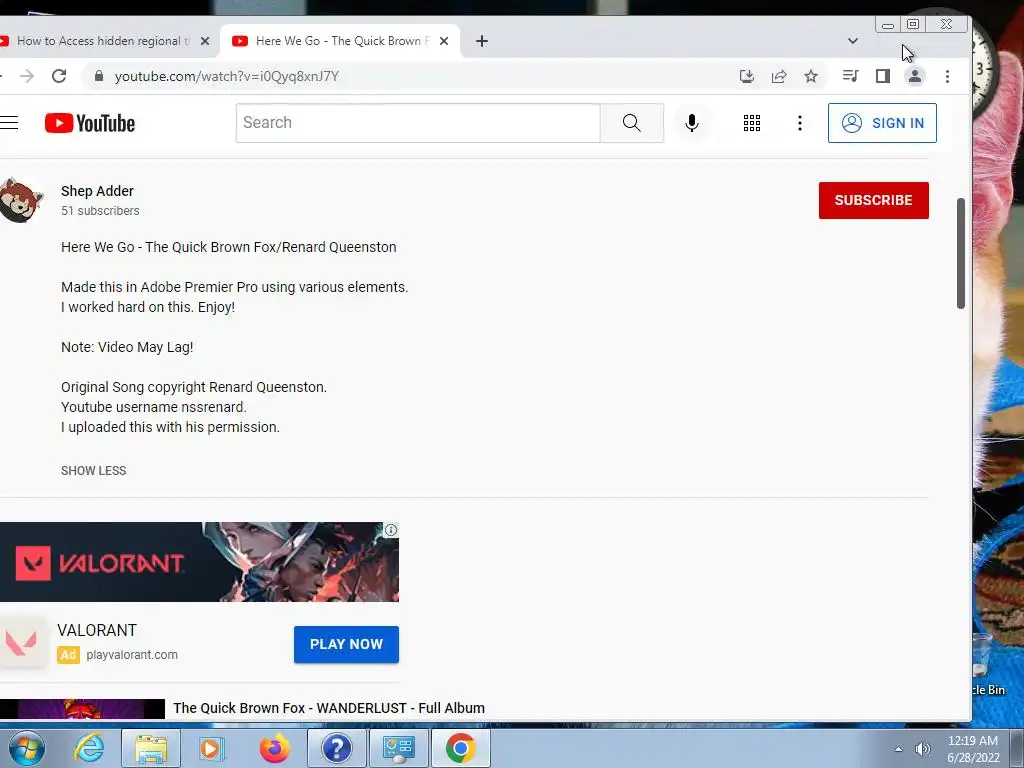Click the install app icon in address bar
1024x768 pixels.
coord(746,76)
